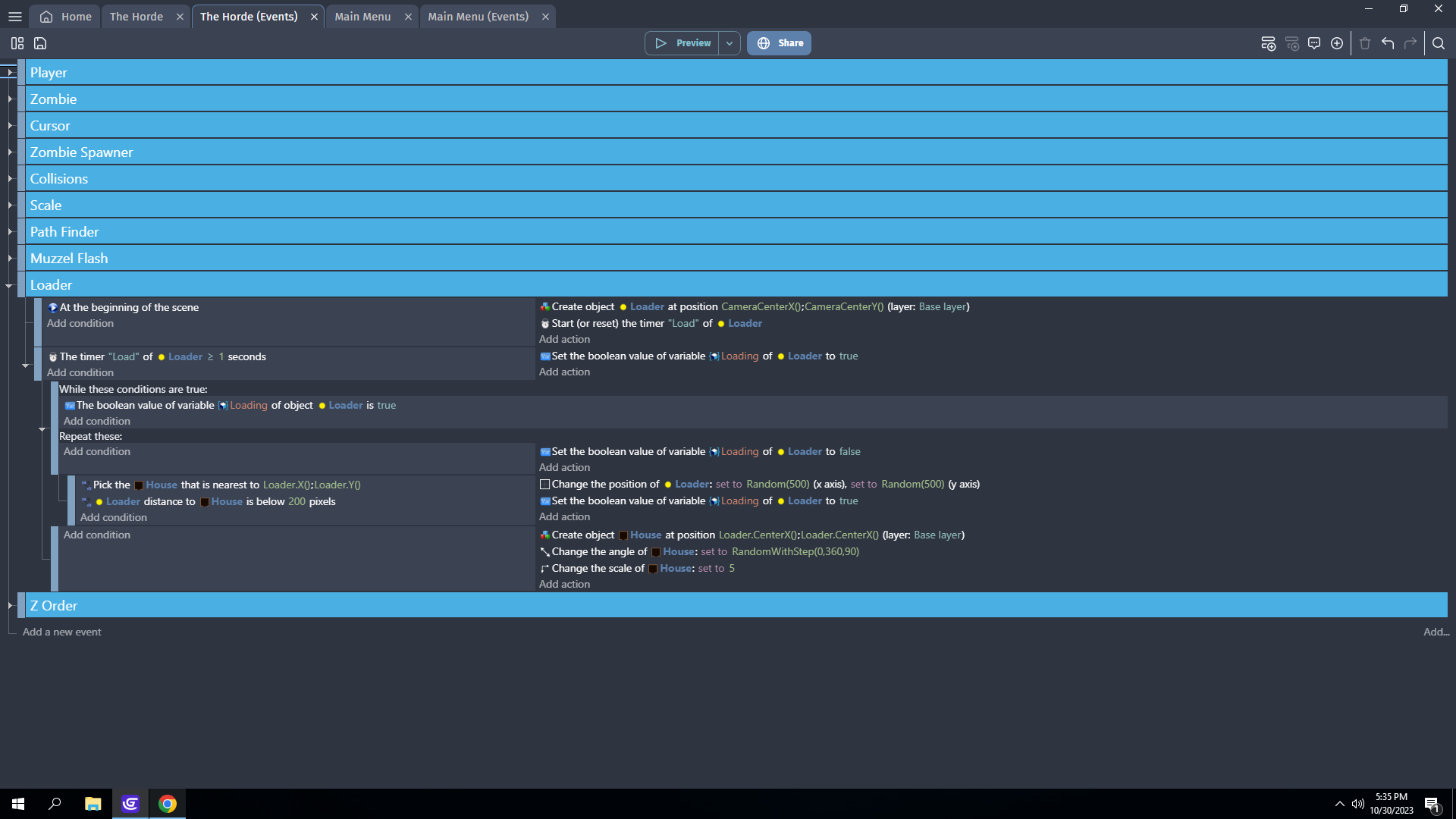Click the Share button

[778, 42]
